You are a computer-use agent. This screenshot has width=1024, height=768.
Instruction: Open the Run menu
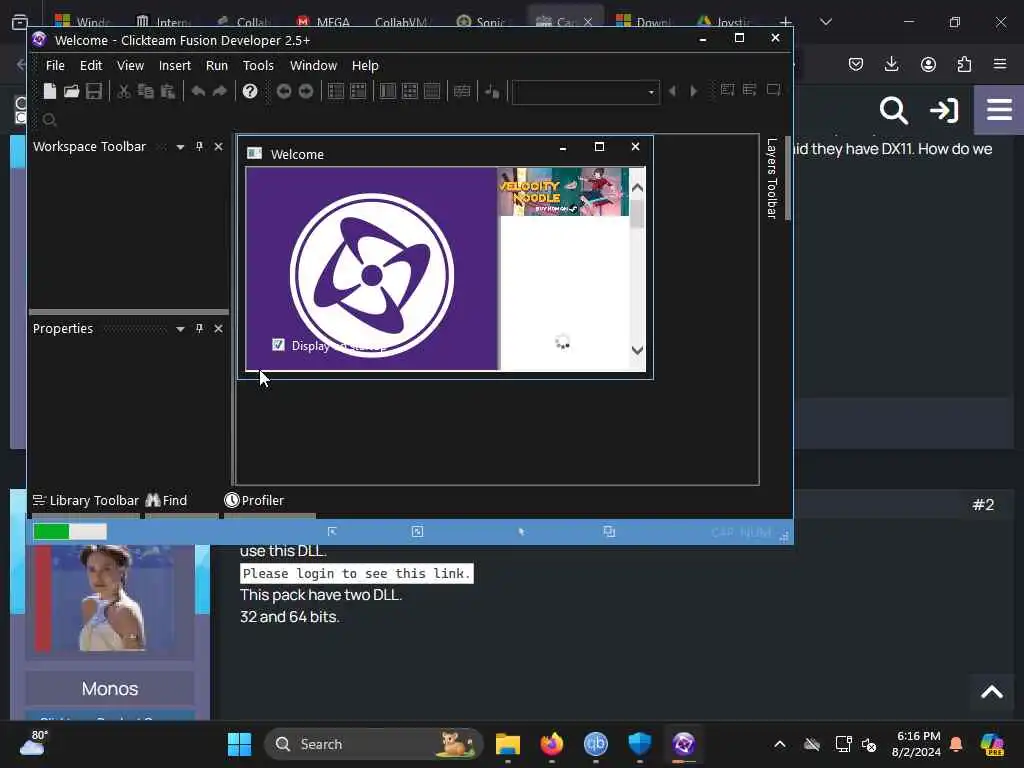click(x=216, y=65)
